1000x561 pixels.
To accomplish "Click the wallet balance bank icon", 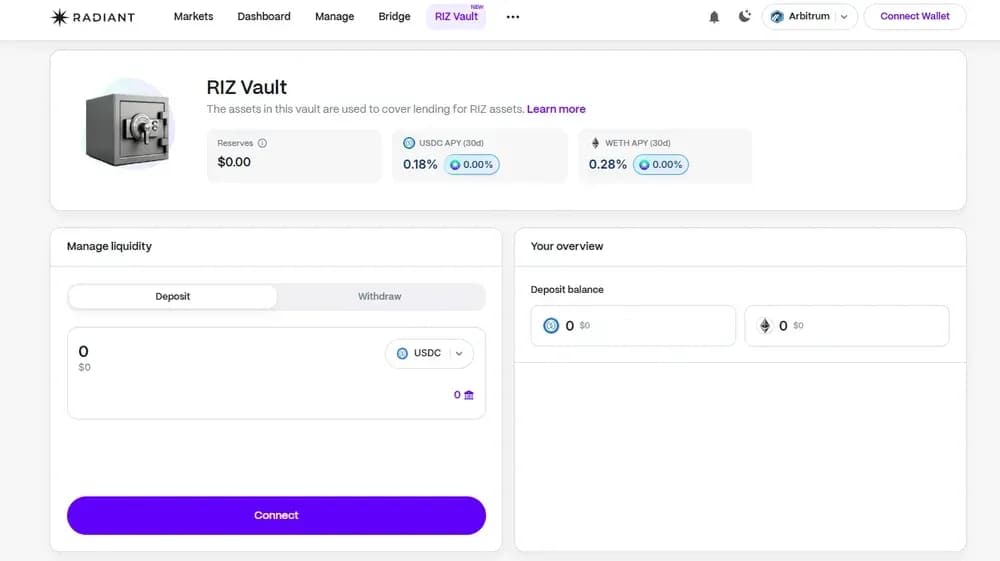I will pyautogui.click(x=469, y=395).
